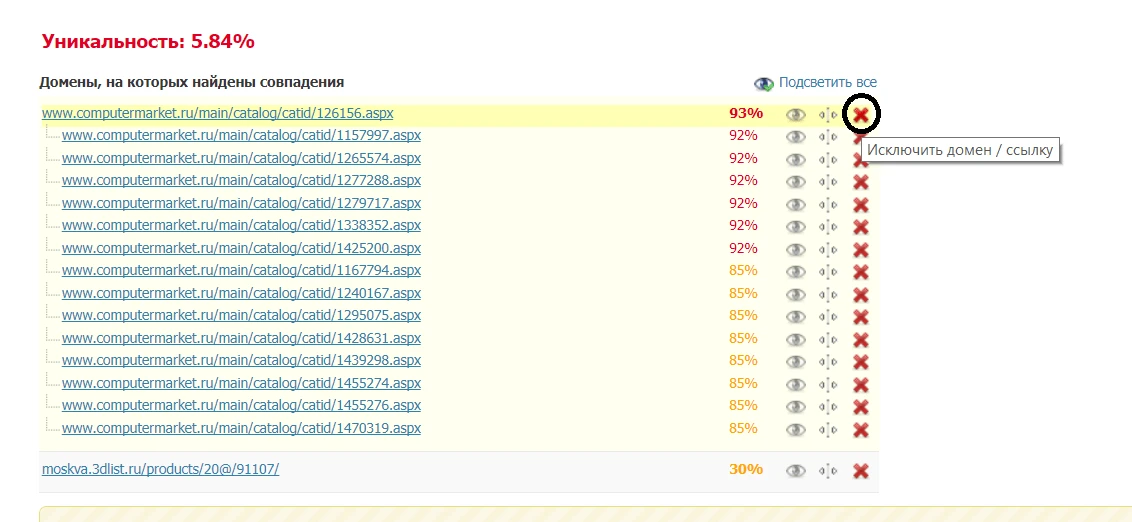This screenshot has height=522, width=1132.
Task: Toggle eye highlight for catid/1265574 row
Action: pos(795,160)
